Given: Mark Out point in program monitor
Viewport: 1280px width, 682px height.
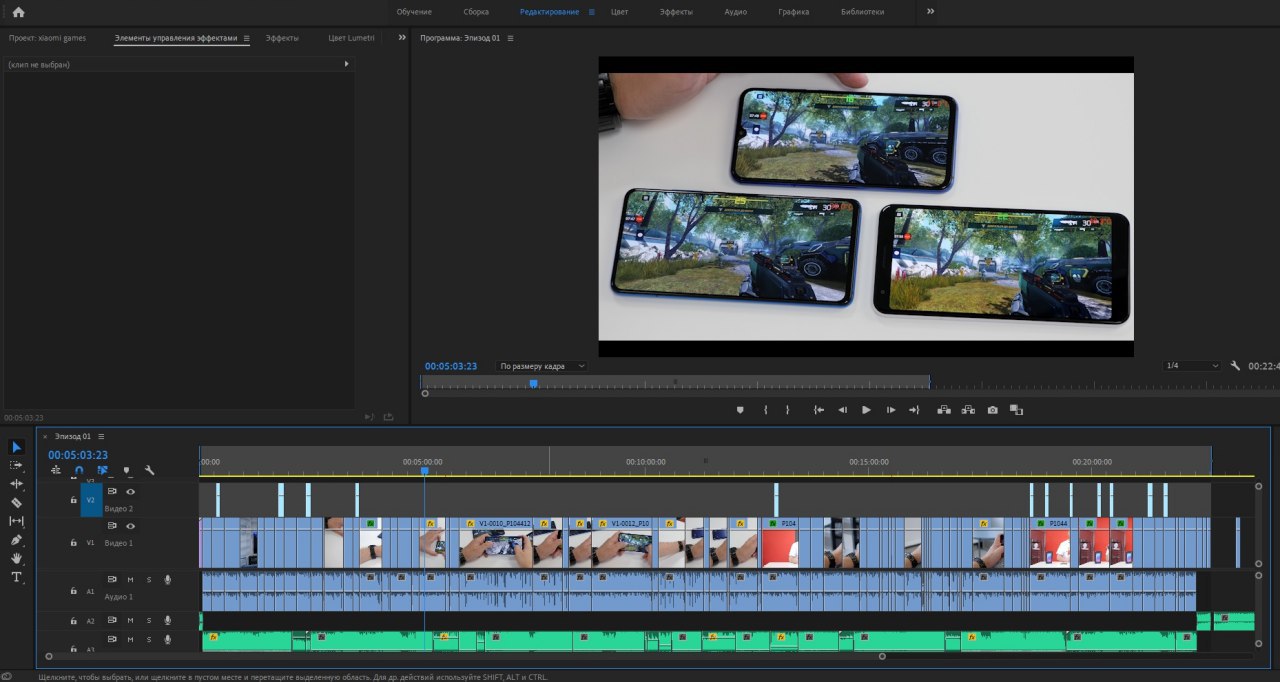Looking at the screenshot, I should coord(788,410).
